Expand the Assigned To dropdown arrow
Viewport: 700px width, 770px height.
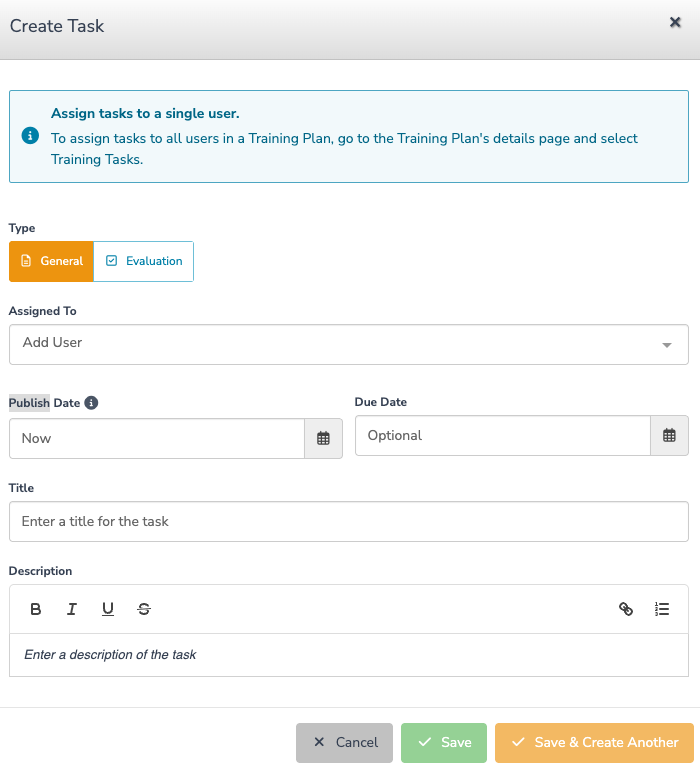(667, 345)
